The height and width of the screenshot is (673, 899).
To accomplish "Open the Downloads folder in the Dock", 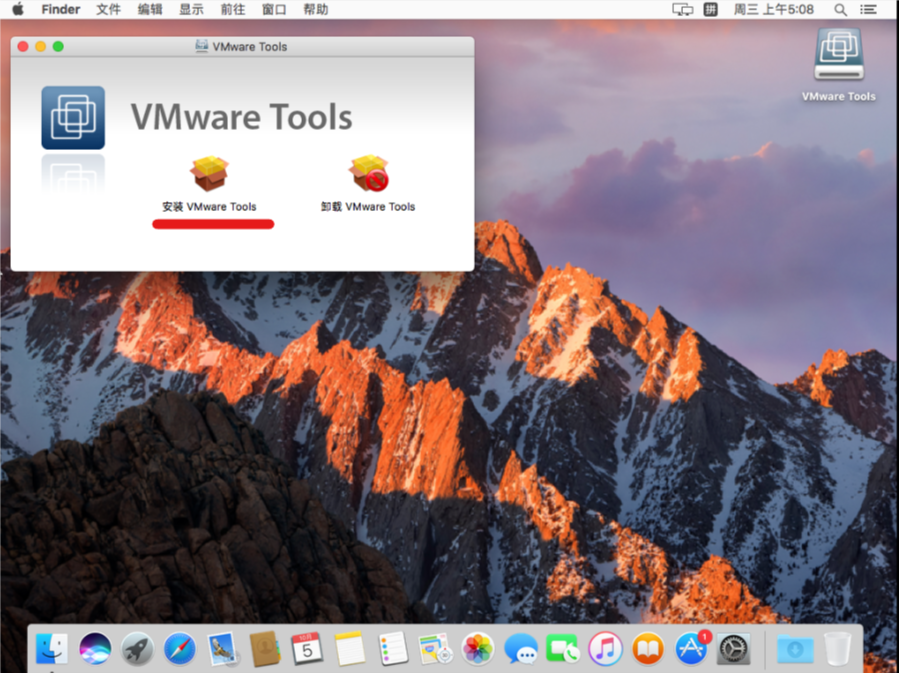I will 795,649.
